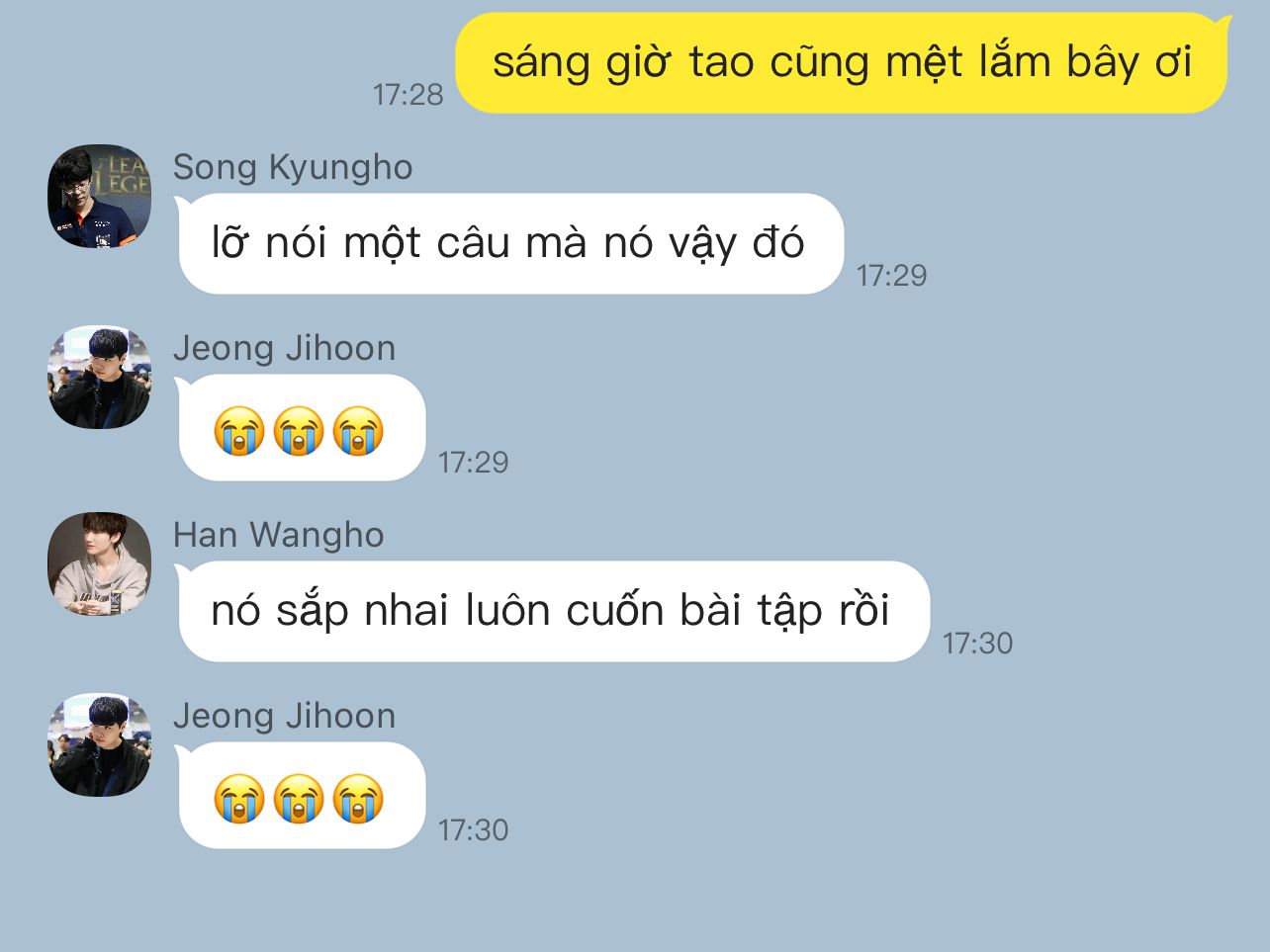Click the sender name Han Wangho

coord(279,535)
